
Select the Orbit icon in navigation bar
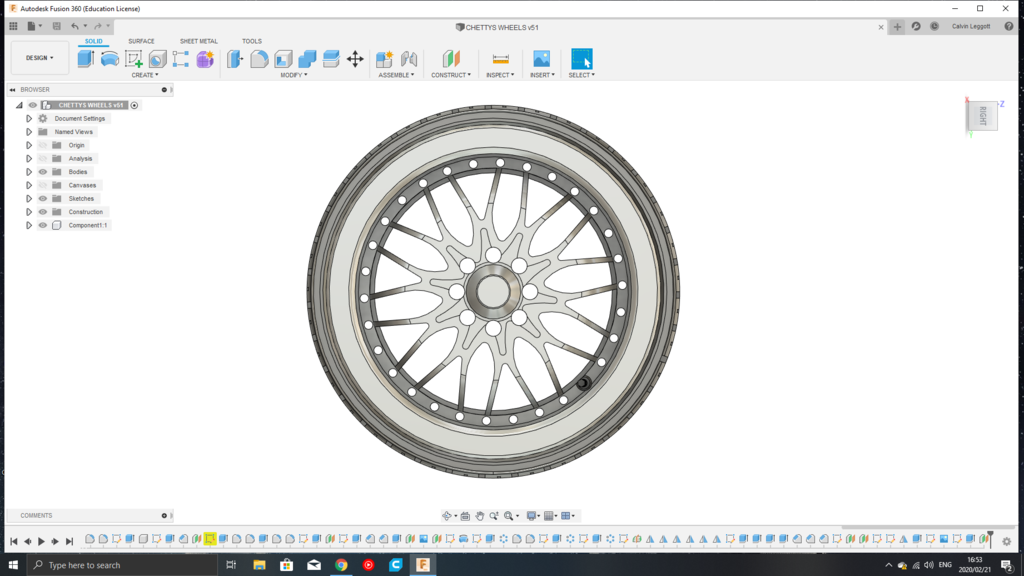[x=447, y=516]
